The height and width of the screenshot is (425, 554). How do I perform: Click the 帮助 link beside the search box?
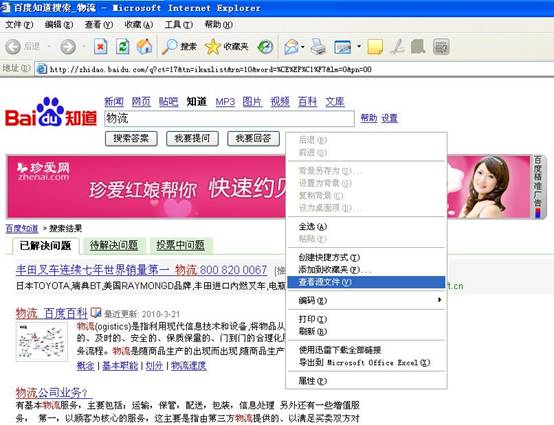(369, 118)
